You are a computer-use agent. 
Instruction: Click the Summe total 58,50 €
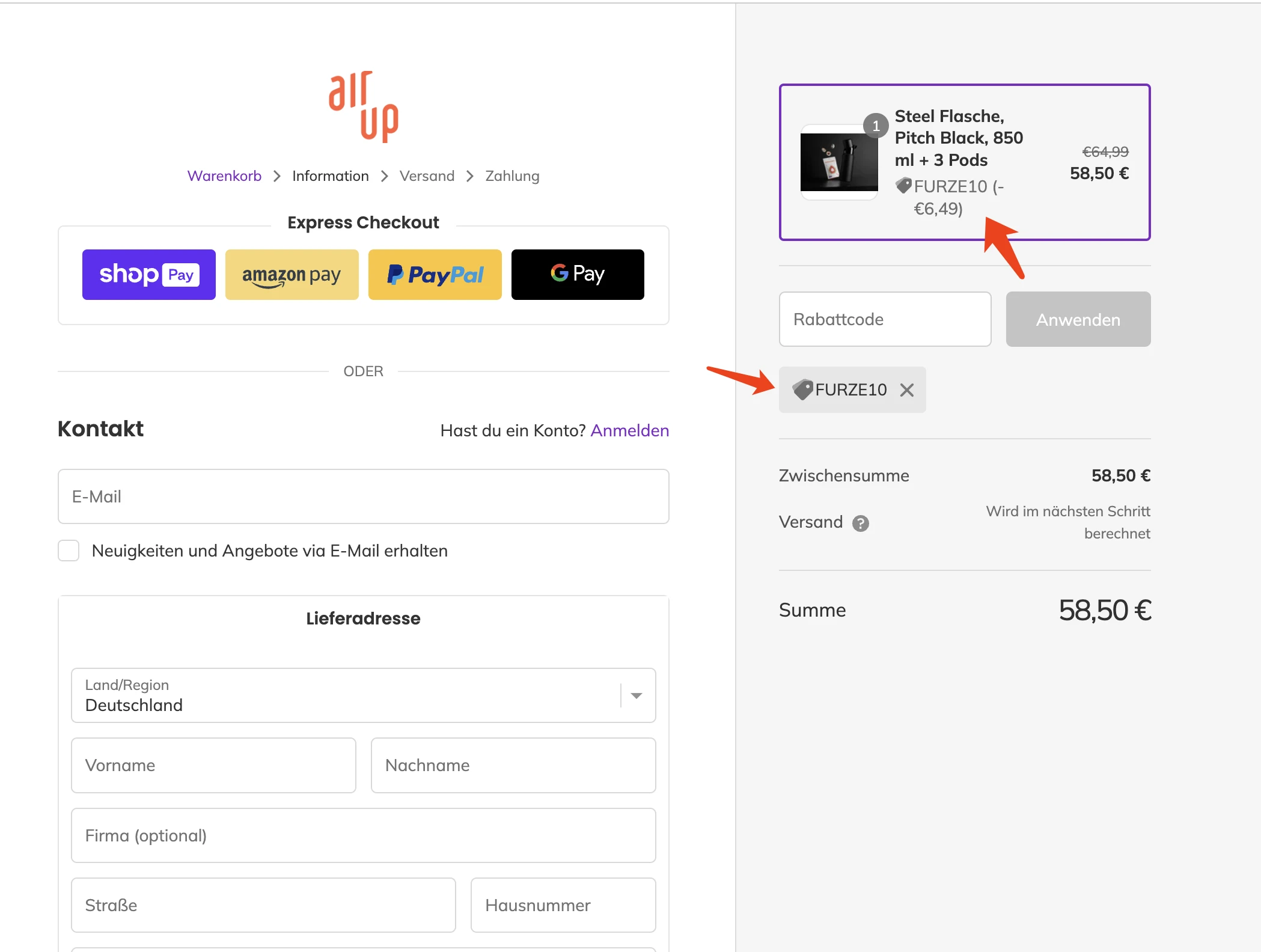(x=1105, y=610)
